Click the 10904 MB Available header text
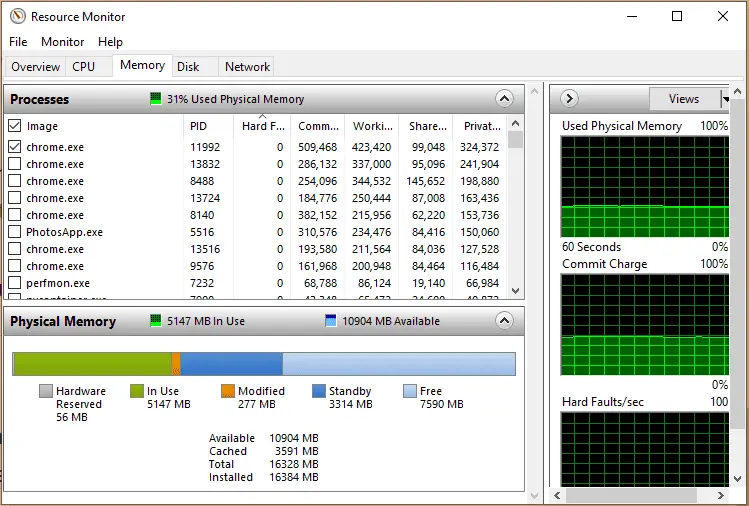Image resolution: width=749 pixels, height=506 pixels. (x=391, y=321)
